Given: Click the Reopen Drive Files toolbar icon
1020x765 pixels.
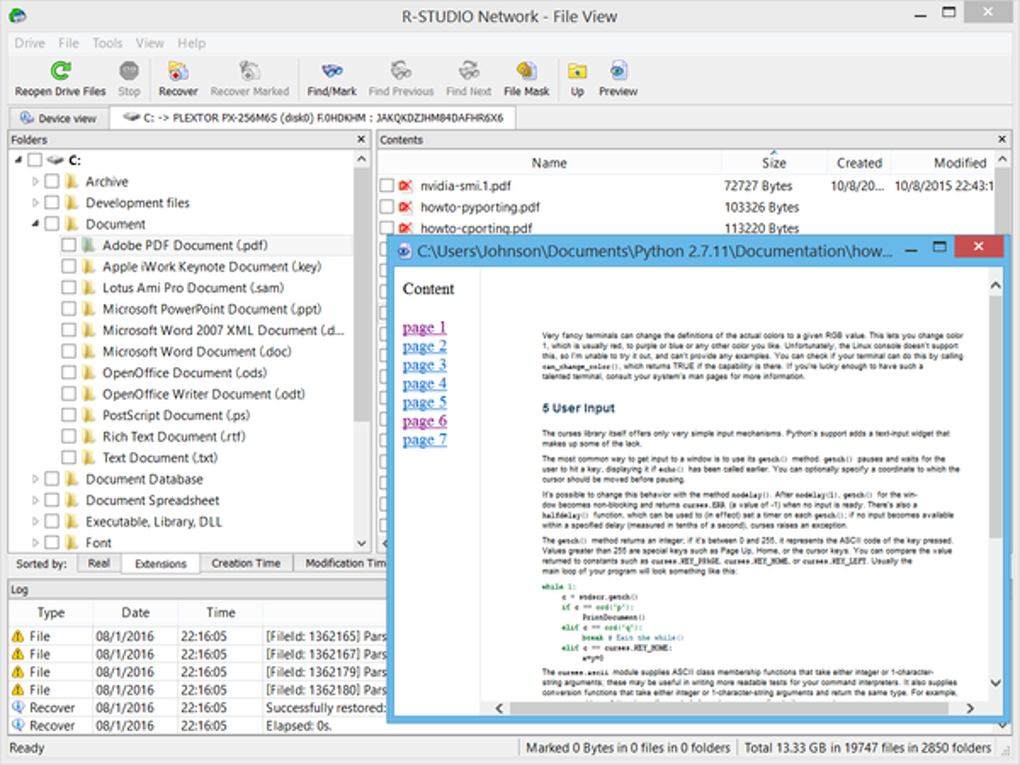Looking at the screenshot, I should tap(60, 71).
